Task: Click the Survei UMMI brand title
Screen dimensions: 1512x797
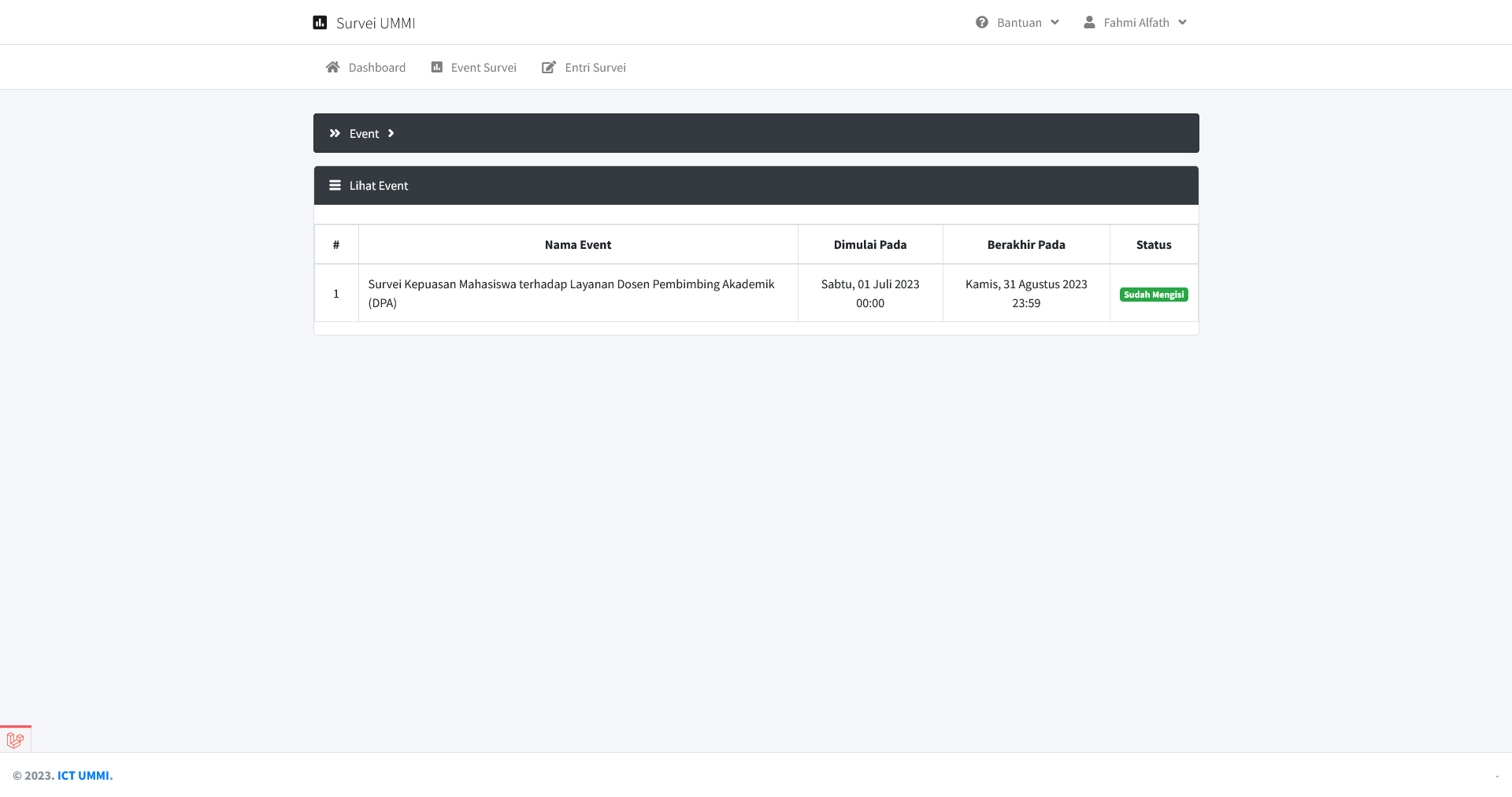Action: click(x=376, y=23)
